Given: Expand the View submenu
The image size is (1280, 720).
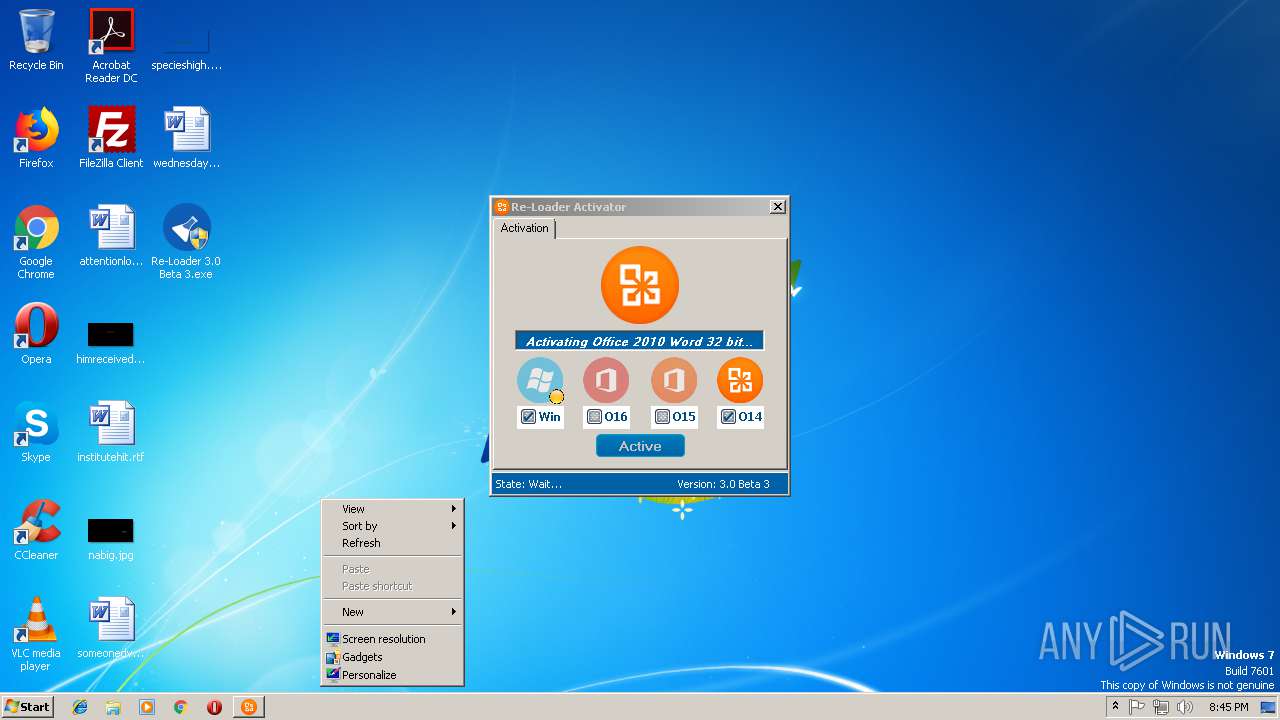Looking at the screenshot, I should (x=392, y=509).
